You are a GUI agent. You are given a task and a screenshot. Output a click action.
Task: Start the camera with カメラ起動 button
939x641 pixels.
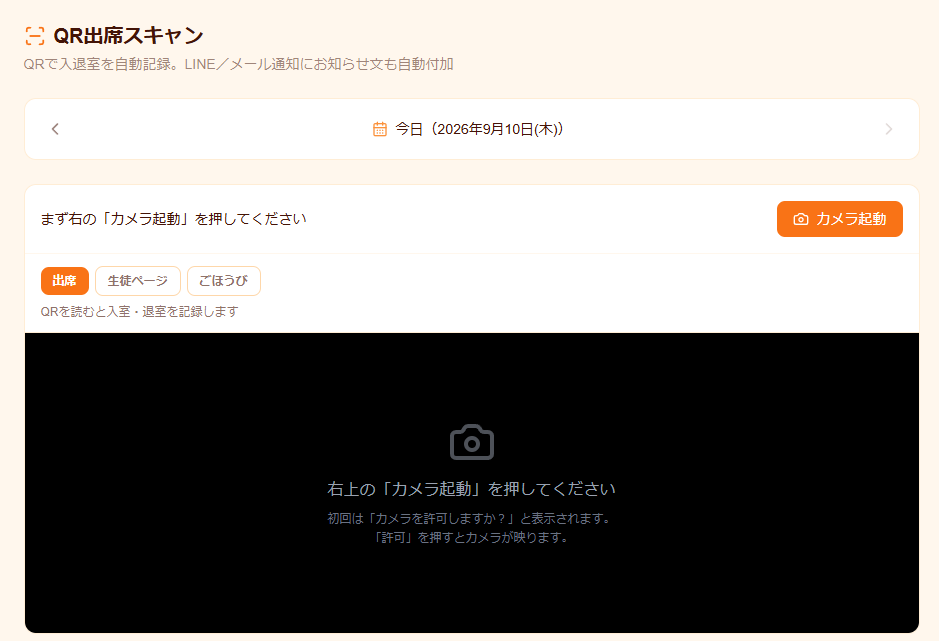pos(840,219)
